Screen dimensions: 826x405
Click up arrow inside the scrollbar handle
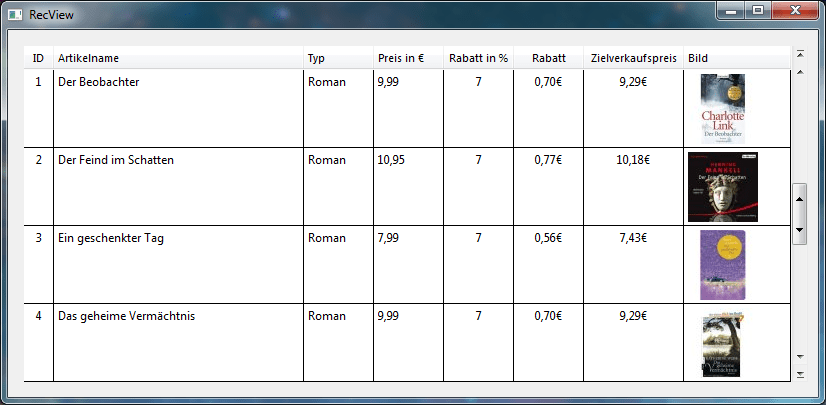click(x=800, y=199)
